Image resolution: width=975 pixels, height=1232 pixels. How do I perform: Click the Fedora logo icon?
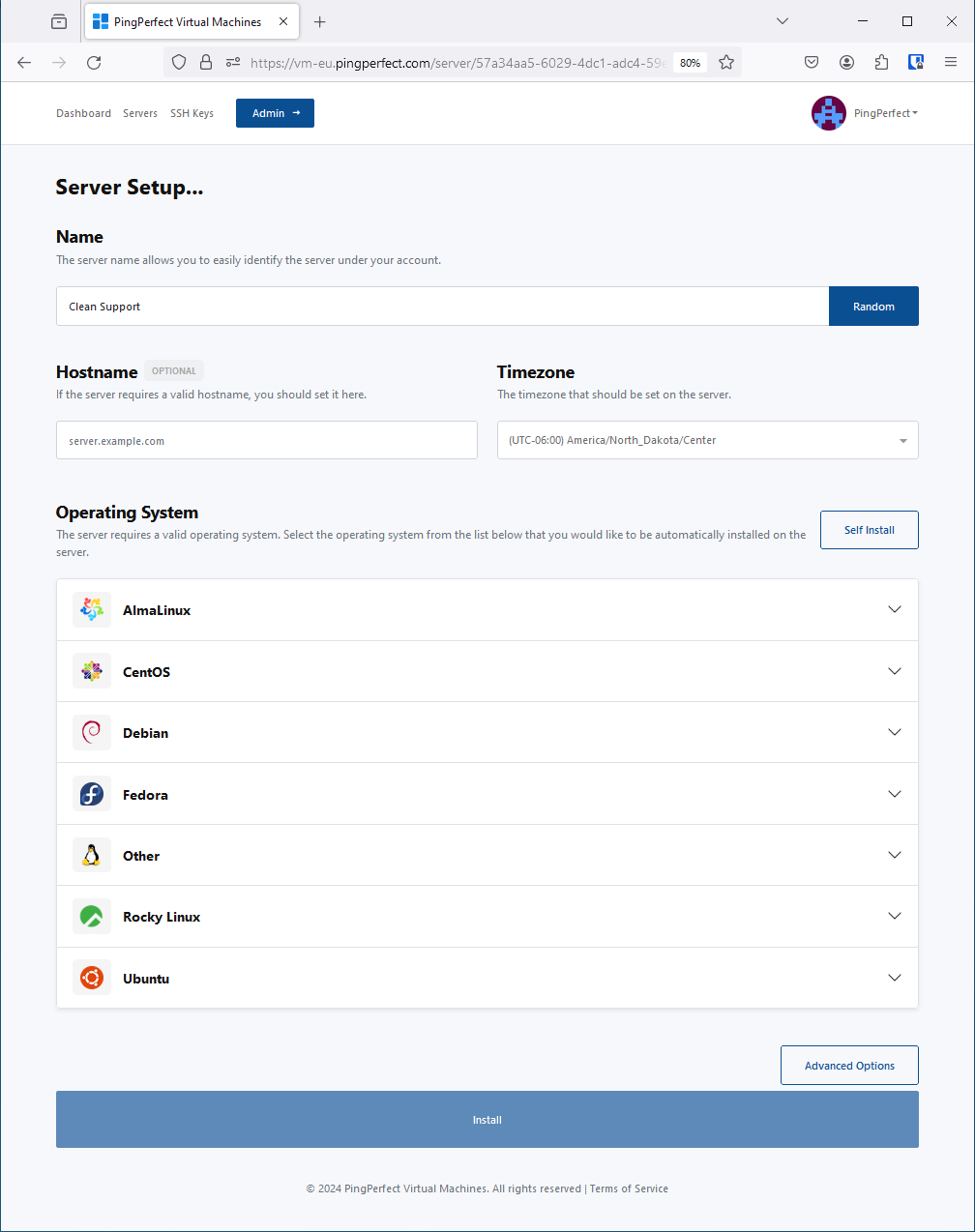(92, 795)
